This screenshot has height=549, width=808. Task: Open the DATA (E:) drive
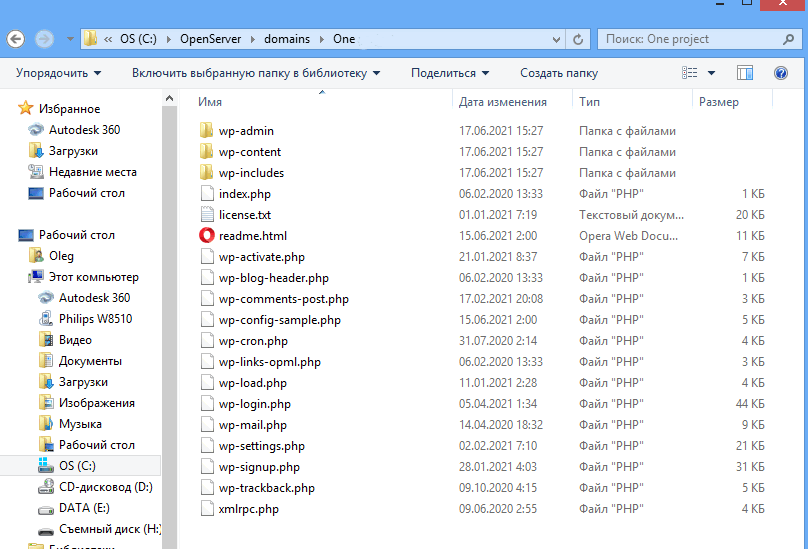tap(84, 508)
